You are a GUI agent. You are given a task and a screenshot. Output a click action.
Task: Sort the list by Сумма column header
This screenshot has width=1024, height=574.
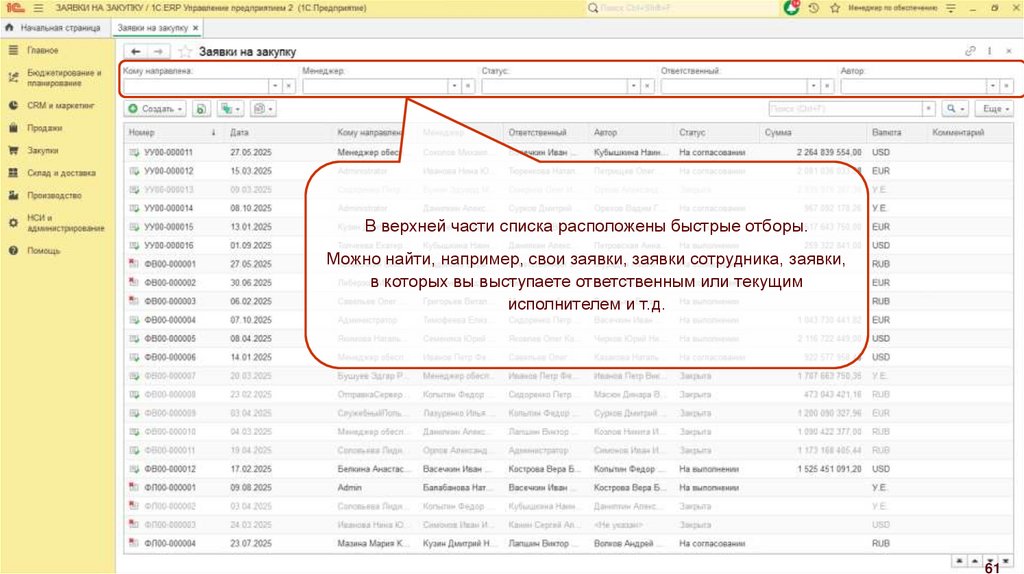[x=779, y=132]
